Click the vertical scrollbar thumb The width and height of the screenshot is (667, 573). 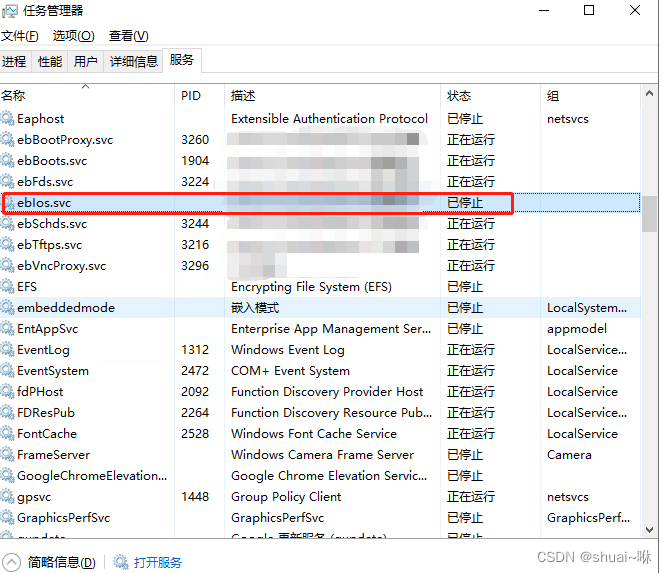click(x=650, y=213)
